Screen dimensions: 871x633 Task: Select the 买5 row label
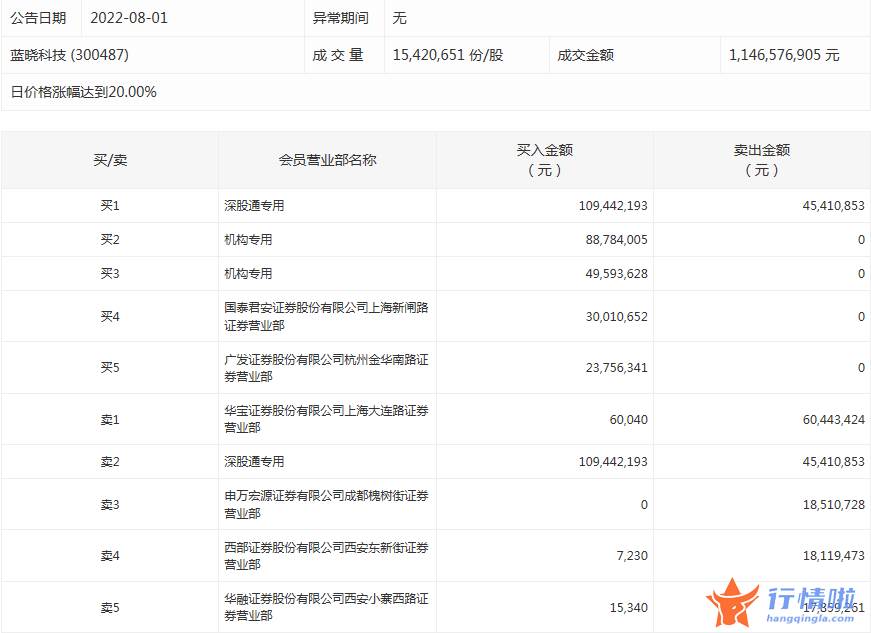click(x=110, y=368)
